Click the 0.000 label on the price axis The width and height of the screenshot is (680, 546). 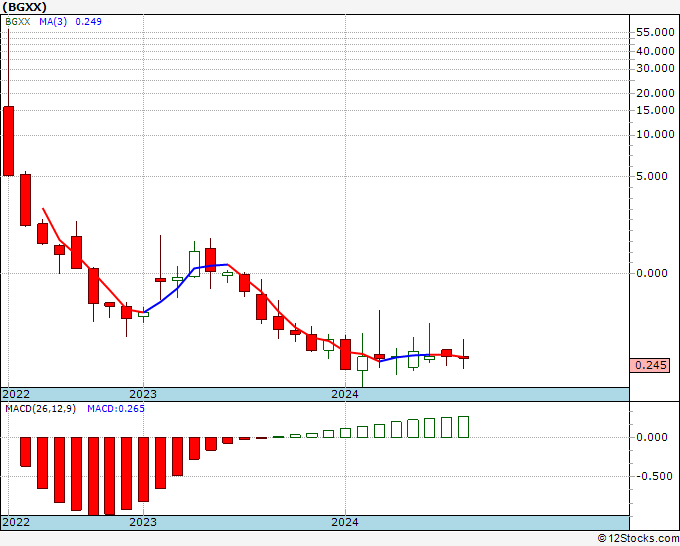tap(652, 273)
